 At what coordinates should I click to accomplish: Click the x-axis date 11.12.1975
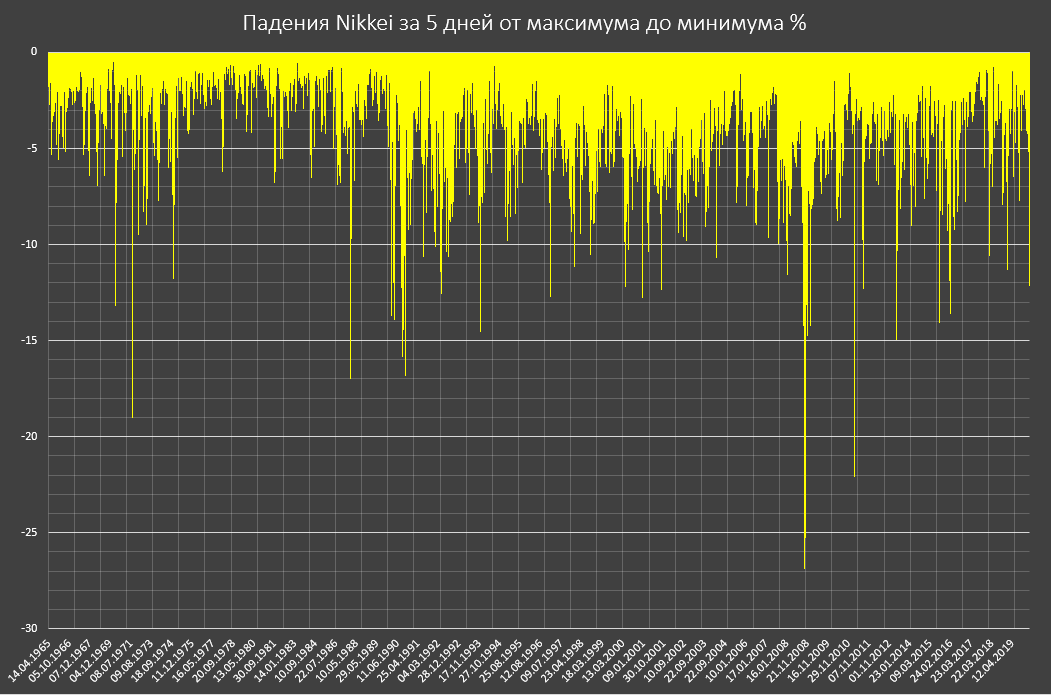pos(172,661)
